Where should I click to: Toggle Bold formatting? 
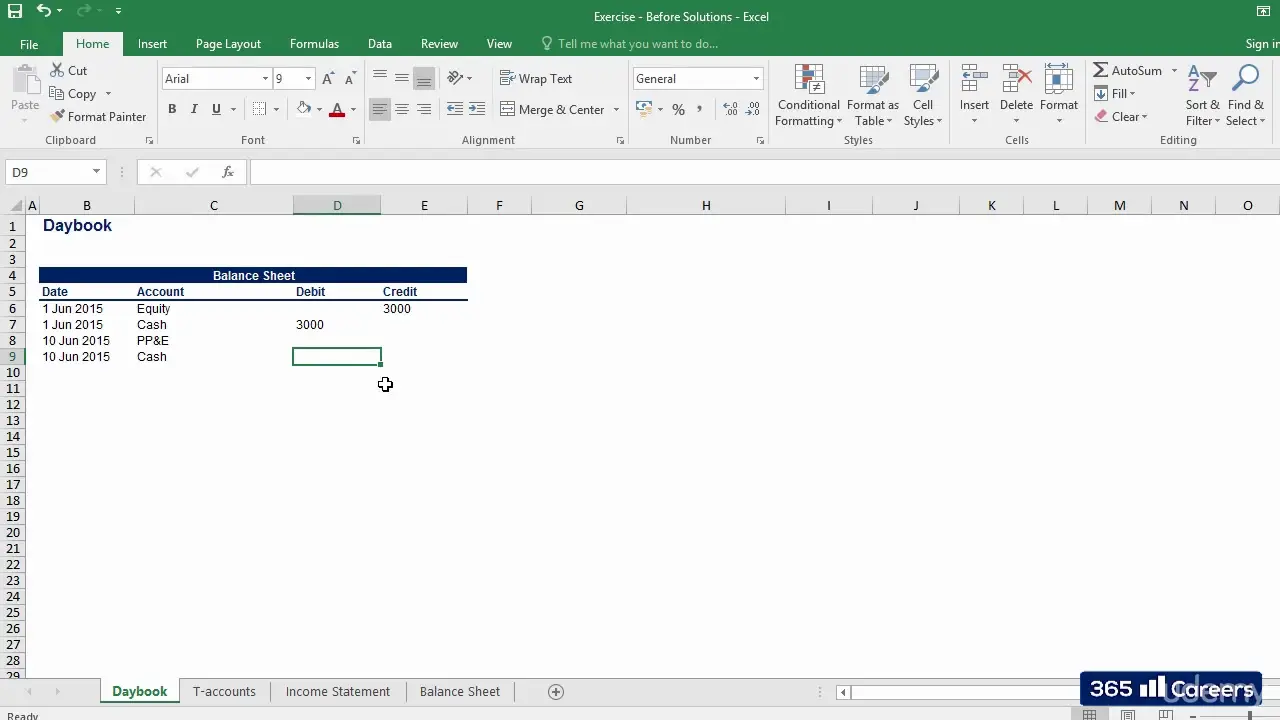point(172,109)
